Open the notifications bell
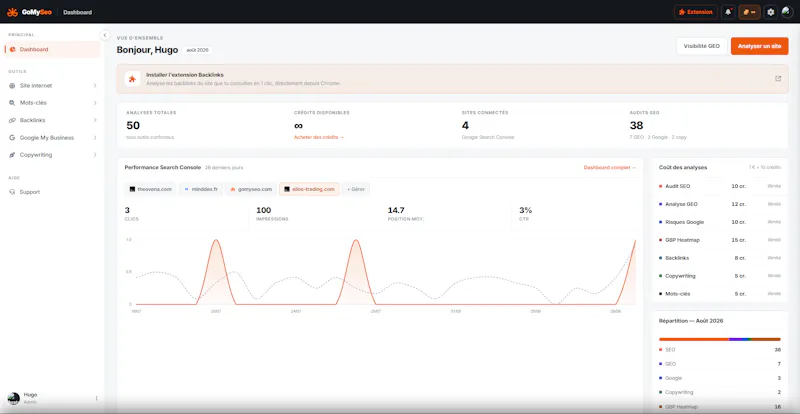The image size is (800, 414). click(x=728, y=12)
